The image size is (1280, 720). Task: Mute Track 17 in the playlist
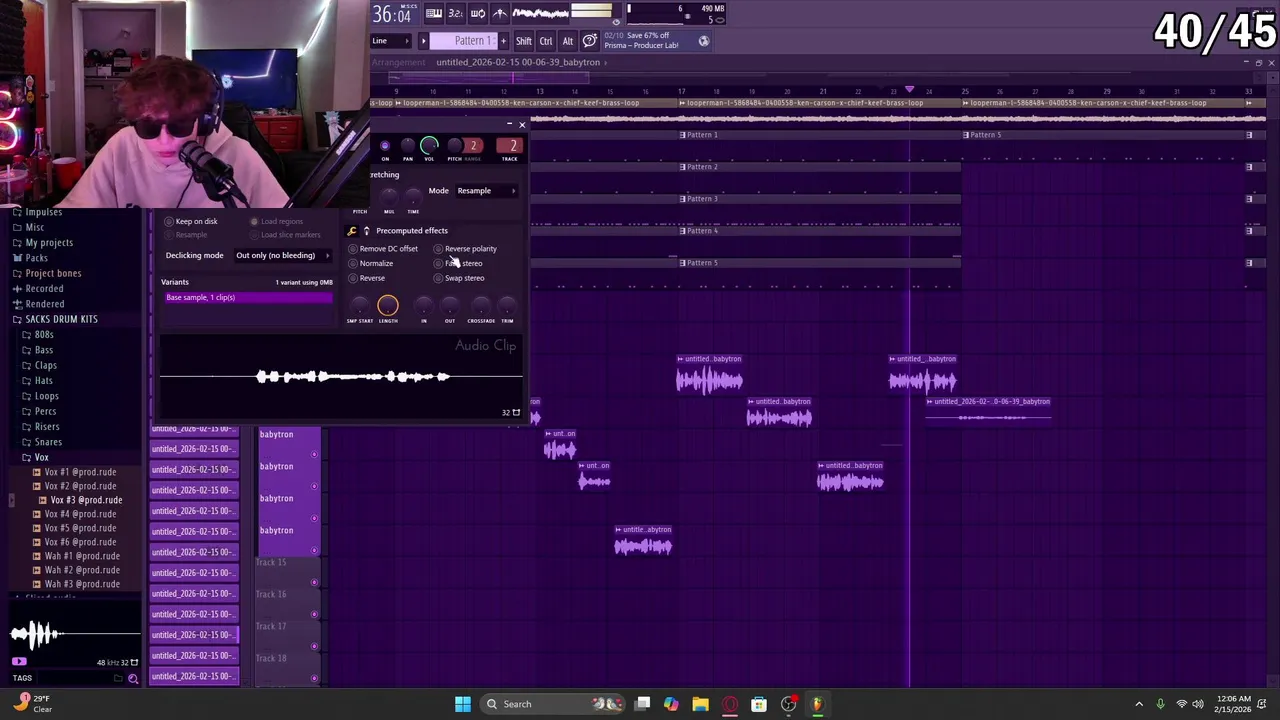tap(315, 646)
